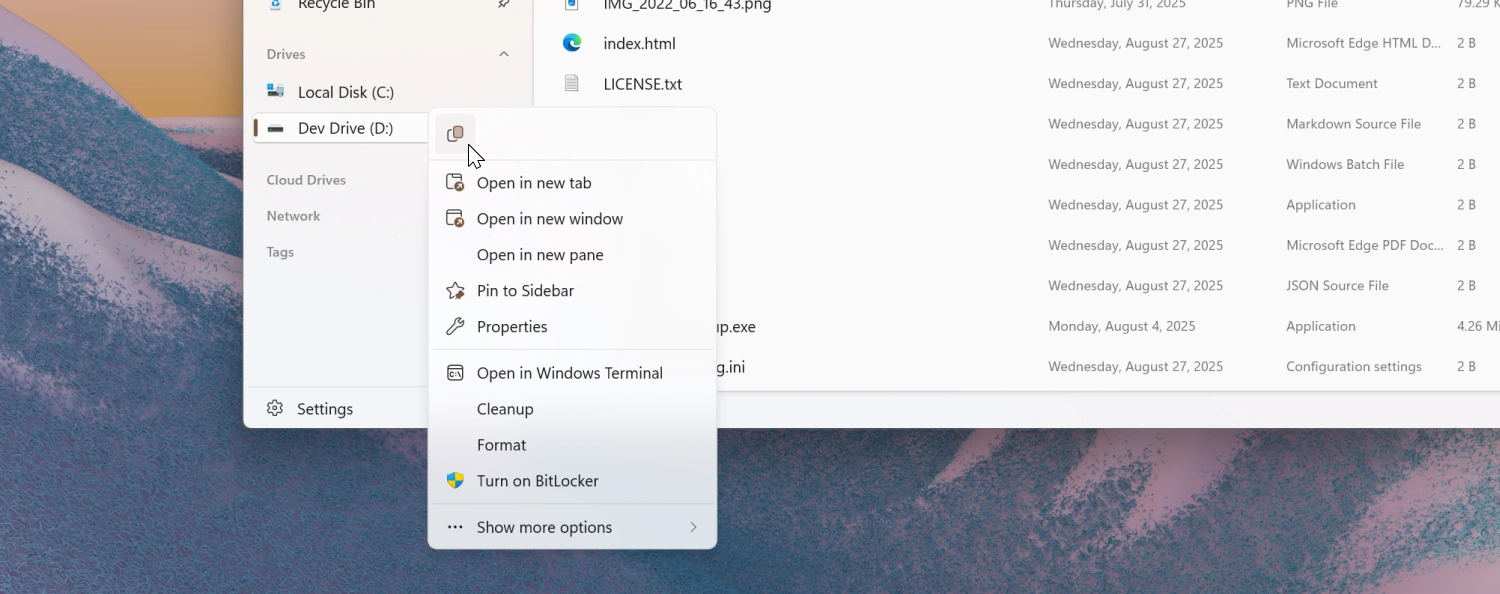The image size is (1500, 594).
Task: Select Cloud Drives in the sidebar
Action: 306,180
